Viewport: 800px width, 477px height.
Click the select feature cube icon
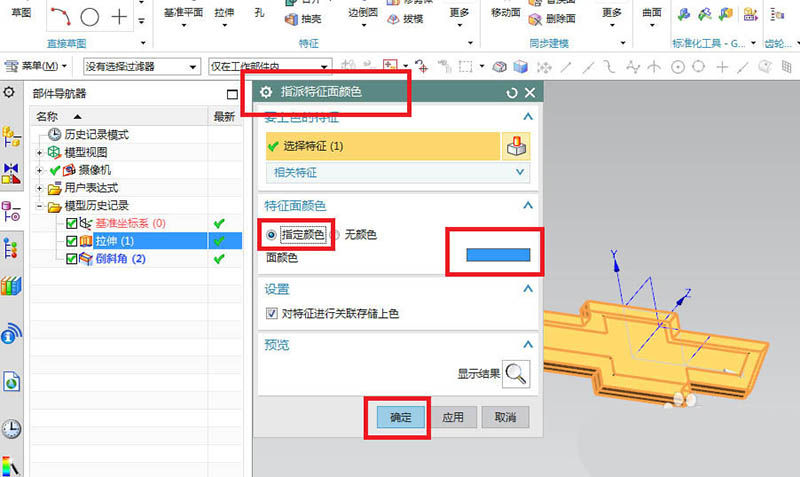pyautogui.click(x=516, y=146)
